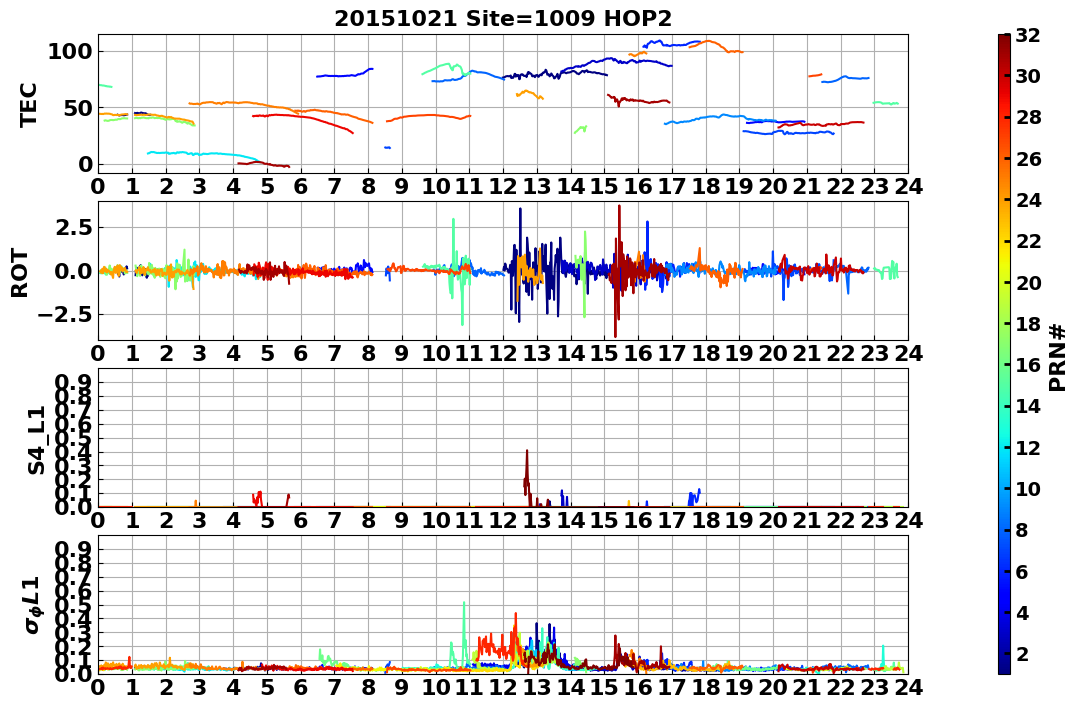The height and width of the screenshot is (709, 1077).
Task: Select the 12 label on the PRN colorbar
Action: click(x=1028, y=447)
